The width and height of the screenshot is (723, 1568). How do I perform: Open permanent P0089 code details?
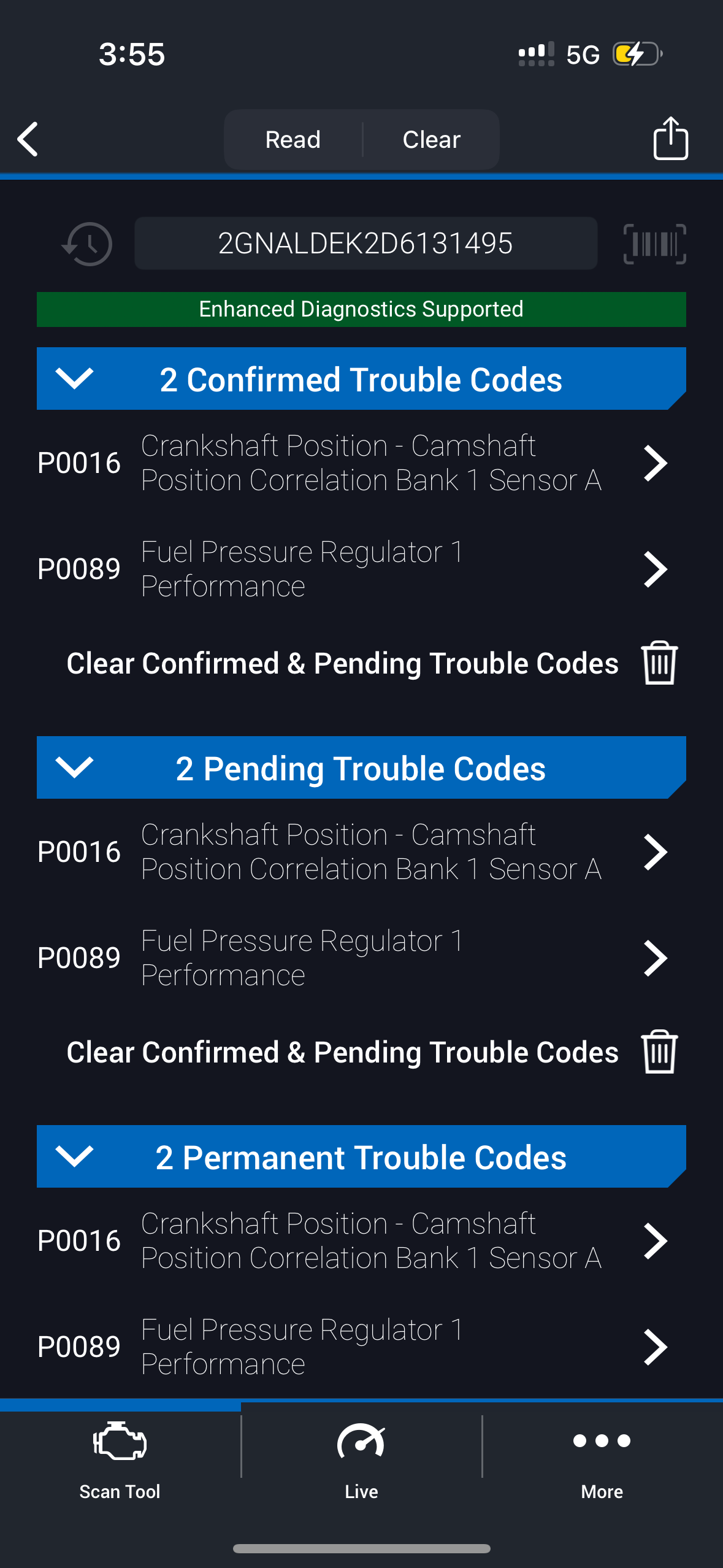(655, 1347)
